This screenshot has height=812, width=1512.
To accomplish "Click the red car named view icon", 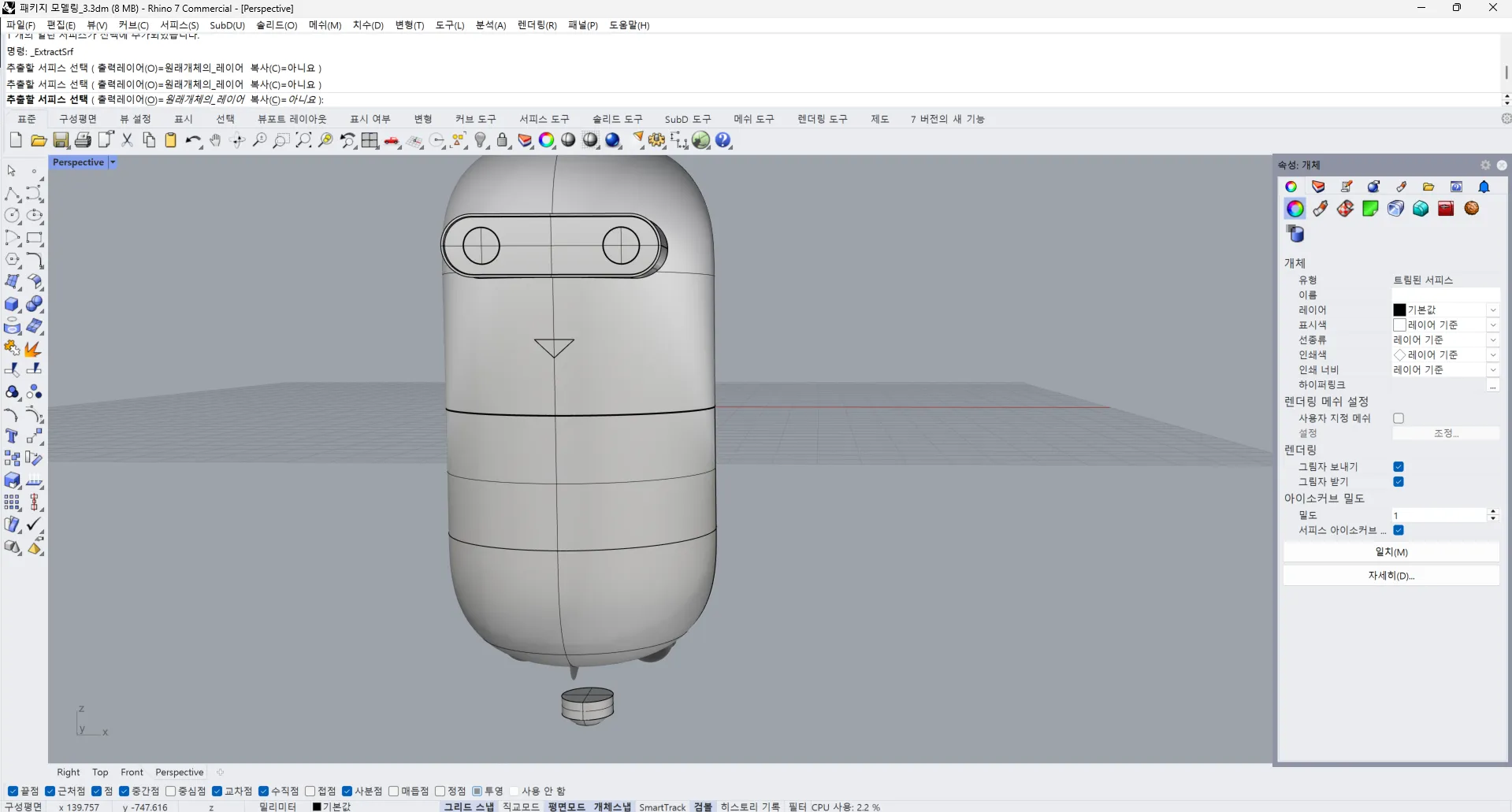I will click(x=392, y=140).
